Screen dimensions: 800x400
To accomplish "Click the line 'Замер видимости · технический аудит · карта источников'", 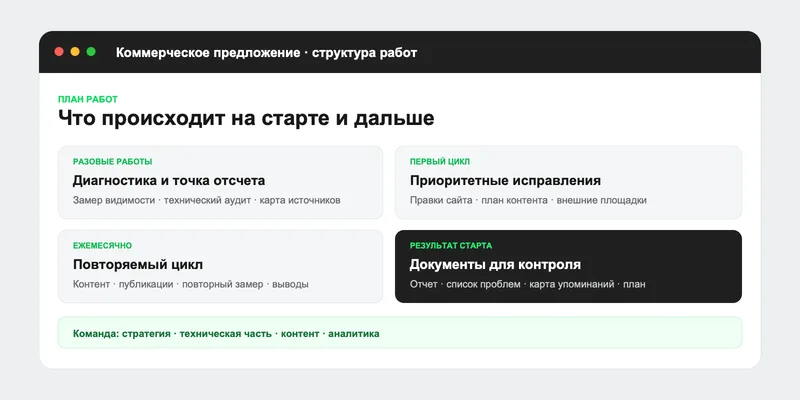I will (x=207, y=201).
